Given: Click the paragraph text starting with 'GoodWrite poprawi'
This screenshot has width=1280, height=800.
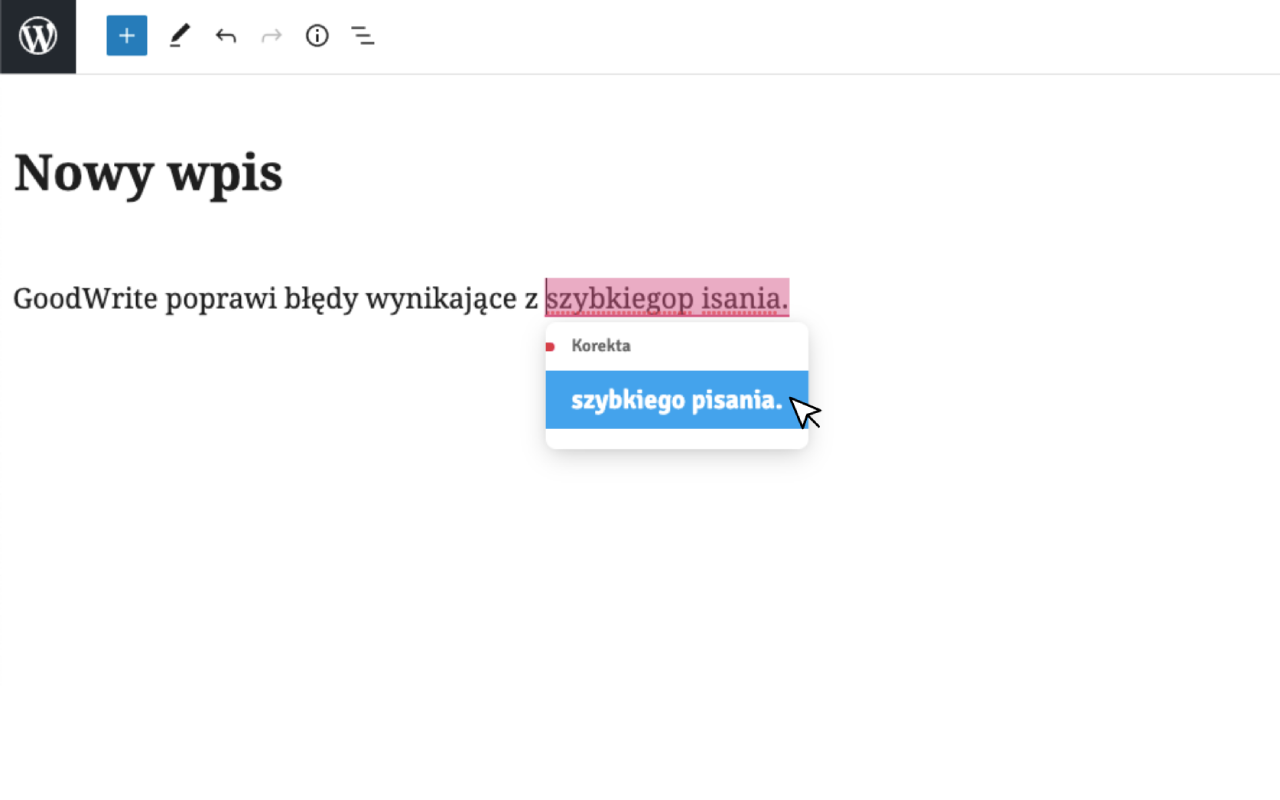Looking at the screenshot, I should pos(401,298).
